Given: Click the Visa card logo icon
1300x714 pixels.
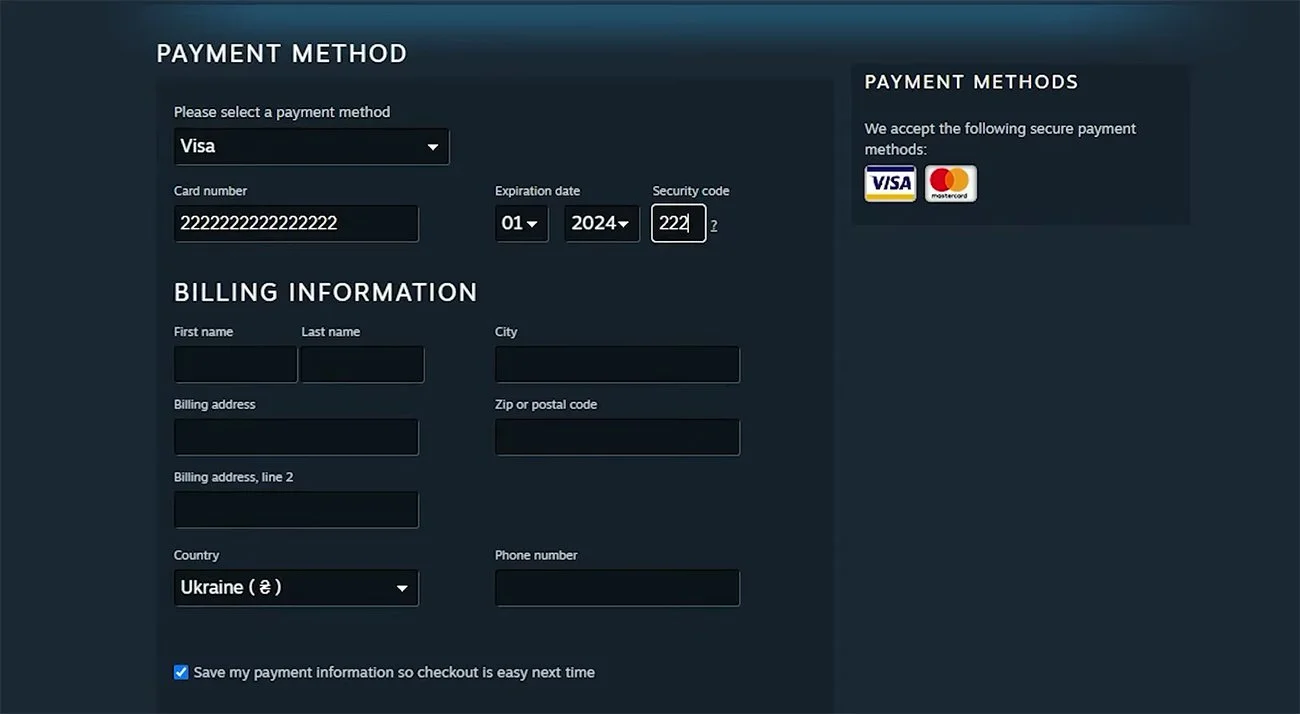Looking at the screenshot, I should pyautogui.click(x=890, y=183).
